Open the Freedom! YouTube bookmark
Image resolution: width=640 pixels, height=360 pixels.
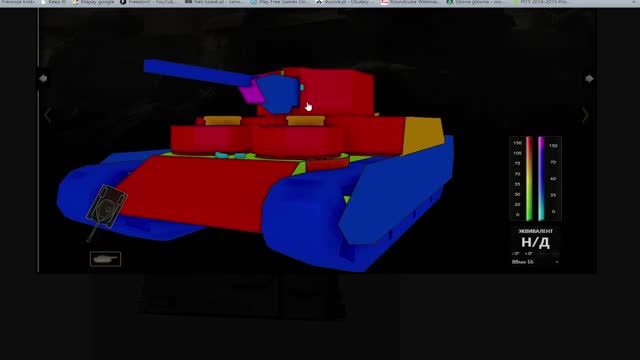pos(148,2)
